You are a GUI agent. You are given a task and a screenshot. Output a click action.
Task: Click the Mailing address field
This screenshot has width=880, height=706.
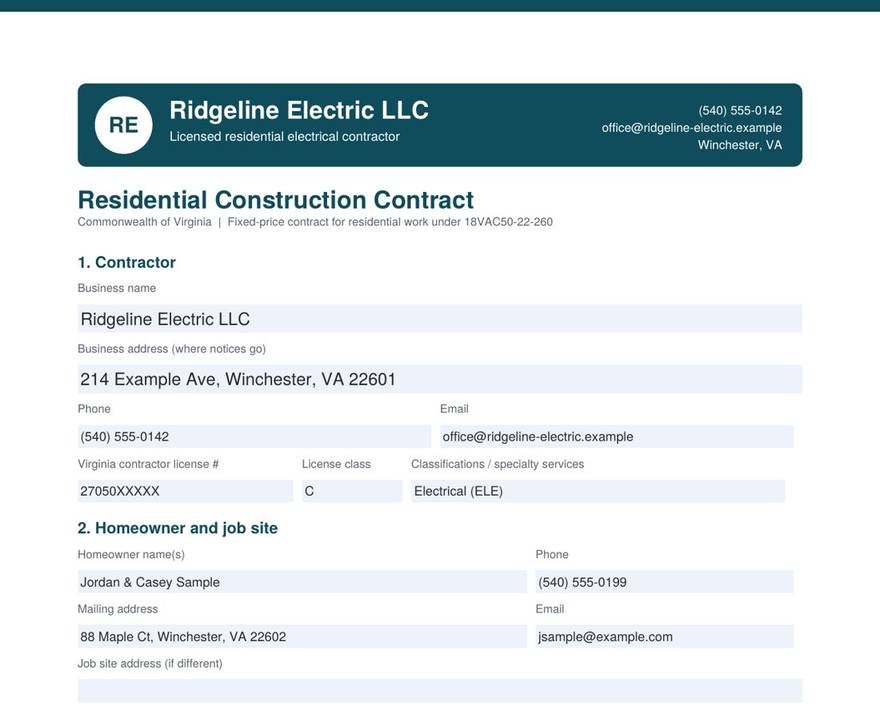pyautogui.click(x=302, y=636)
